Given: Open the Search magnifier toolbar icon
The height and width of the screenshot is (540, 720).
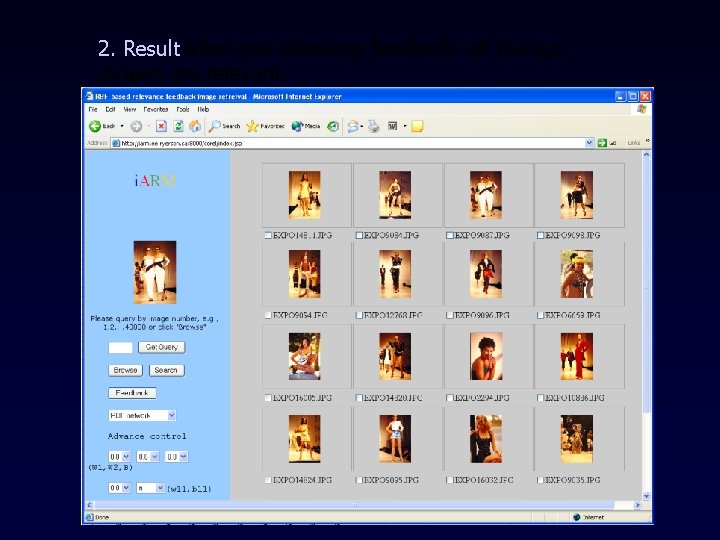Looking at the screenshot, I should coord(214,126).
